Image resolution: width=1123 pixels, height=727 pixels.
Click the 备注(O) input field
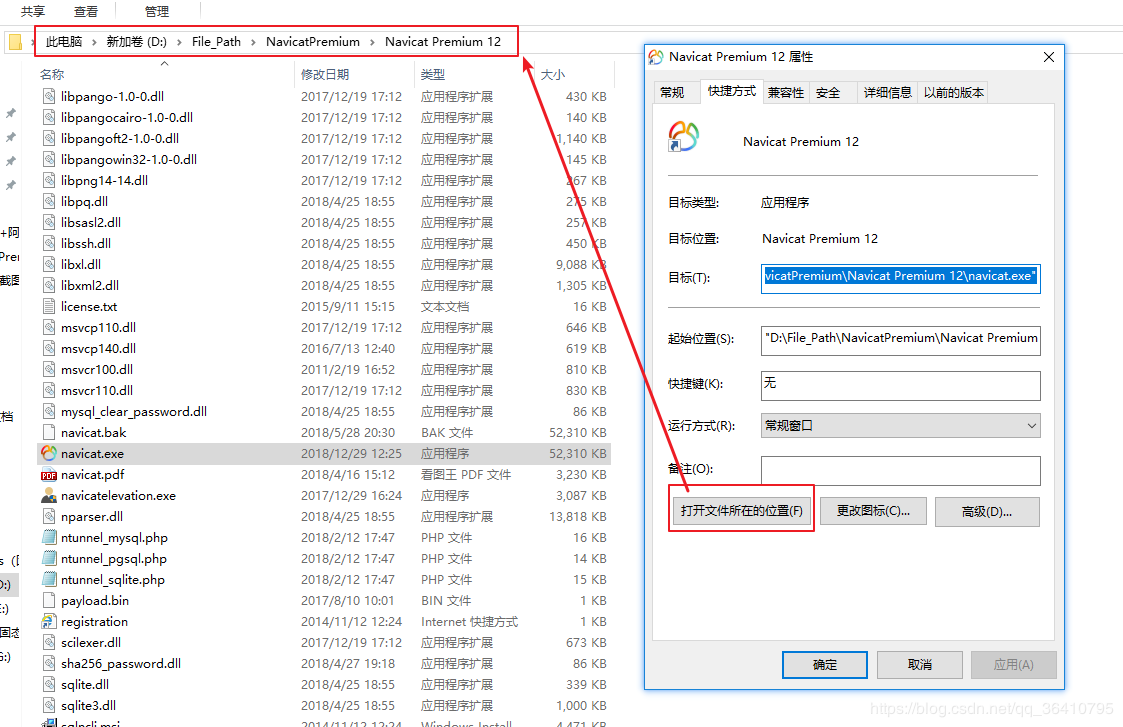point(900,471)
